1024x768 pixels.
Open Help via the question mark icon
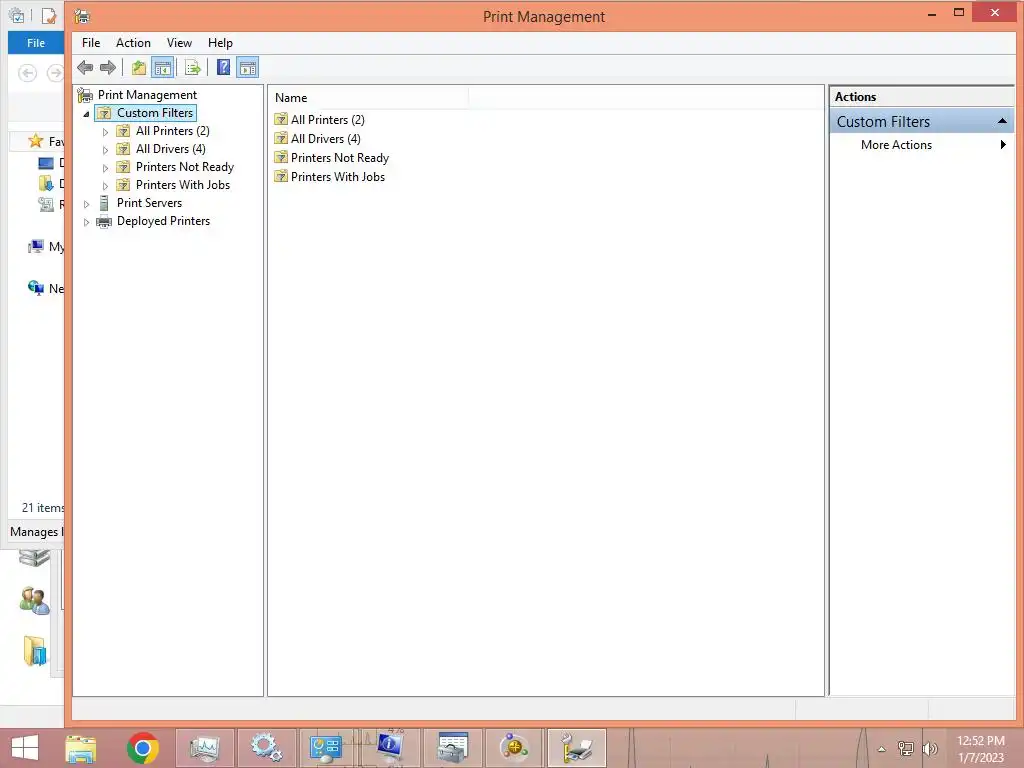(223, 67)
